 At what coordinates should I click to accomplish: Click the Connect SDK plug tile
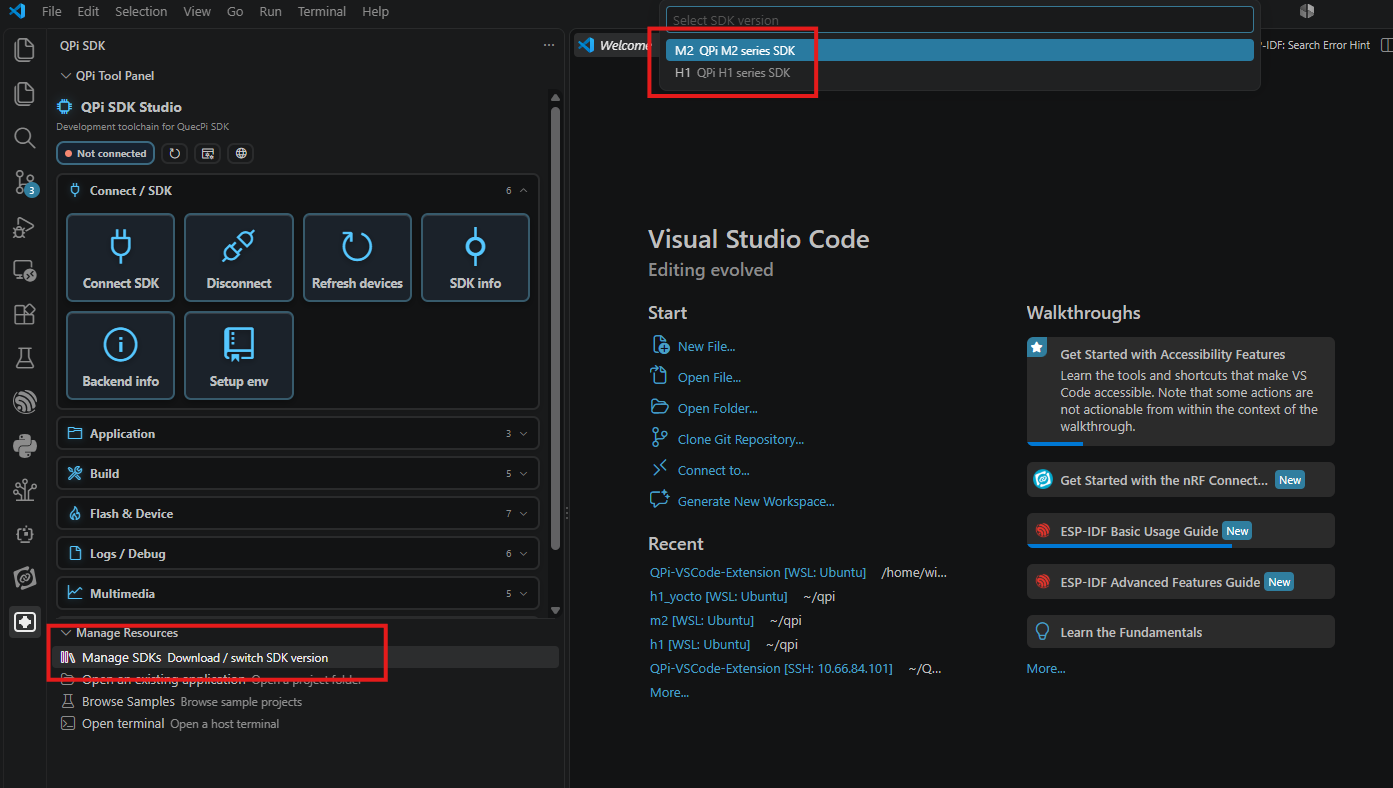120,257
